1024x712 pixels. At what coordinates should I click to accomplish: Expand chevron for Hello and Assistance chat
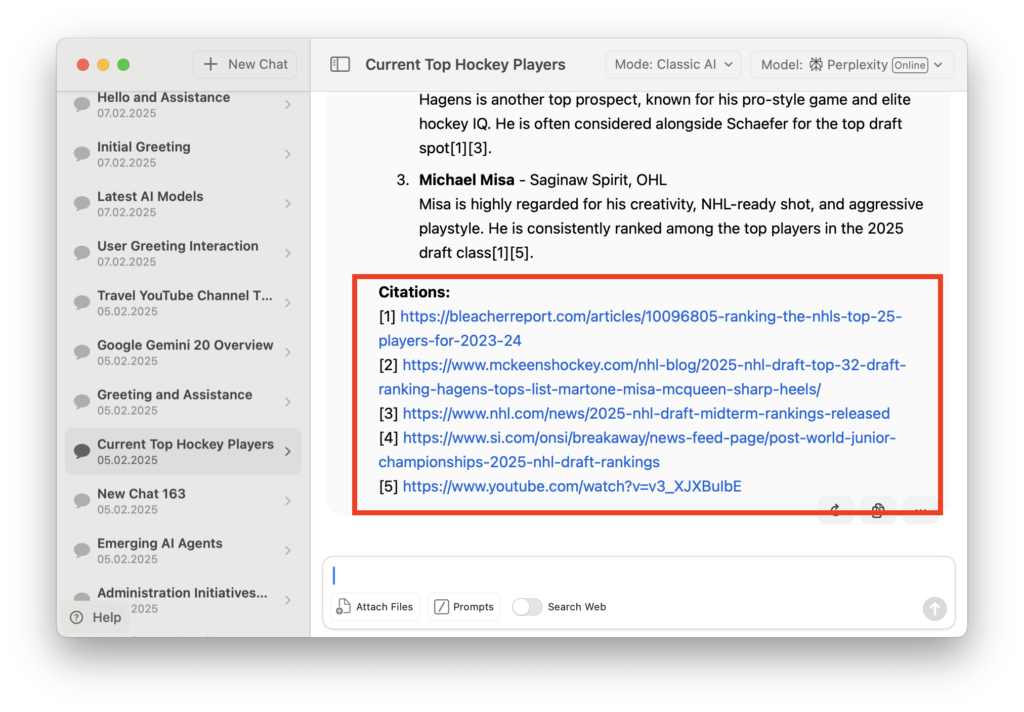point(288,105)
